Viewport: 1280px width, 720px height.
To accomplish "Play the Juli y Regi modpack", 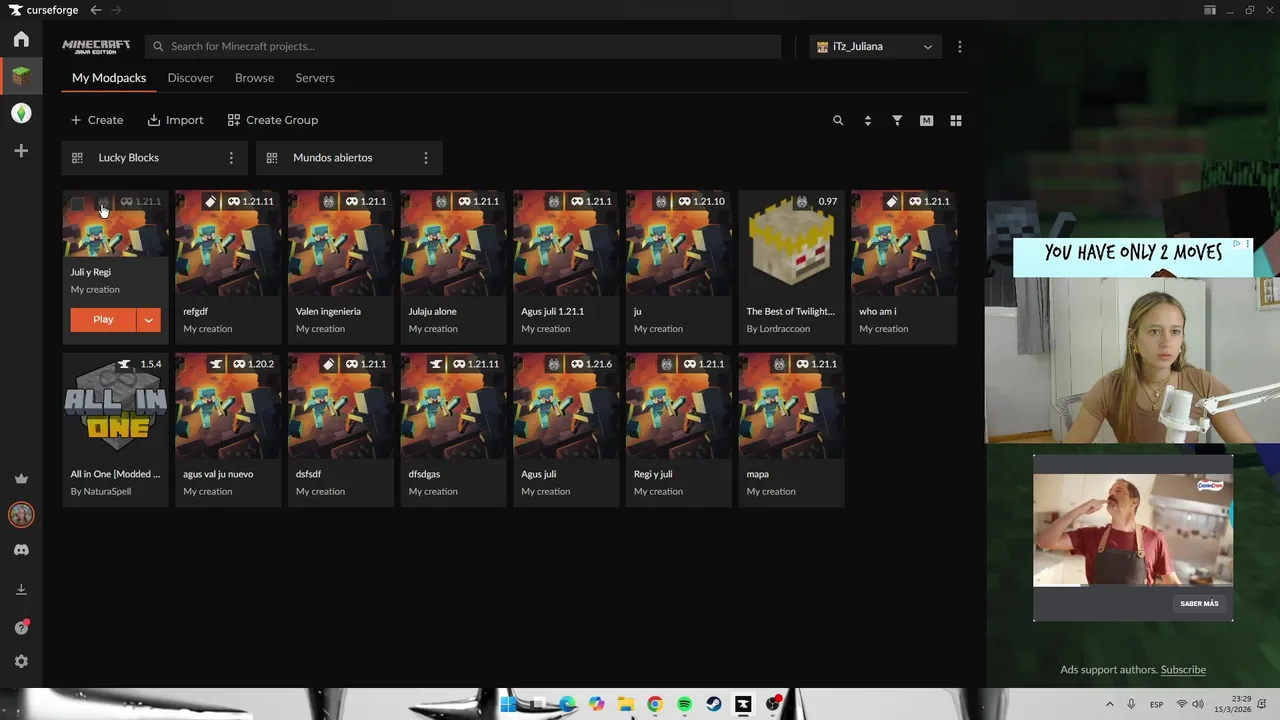I will point(103,320).
